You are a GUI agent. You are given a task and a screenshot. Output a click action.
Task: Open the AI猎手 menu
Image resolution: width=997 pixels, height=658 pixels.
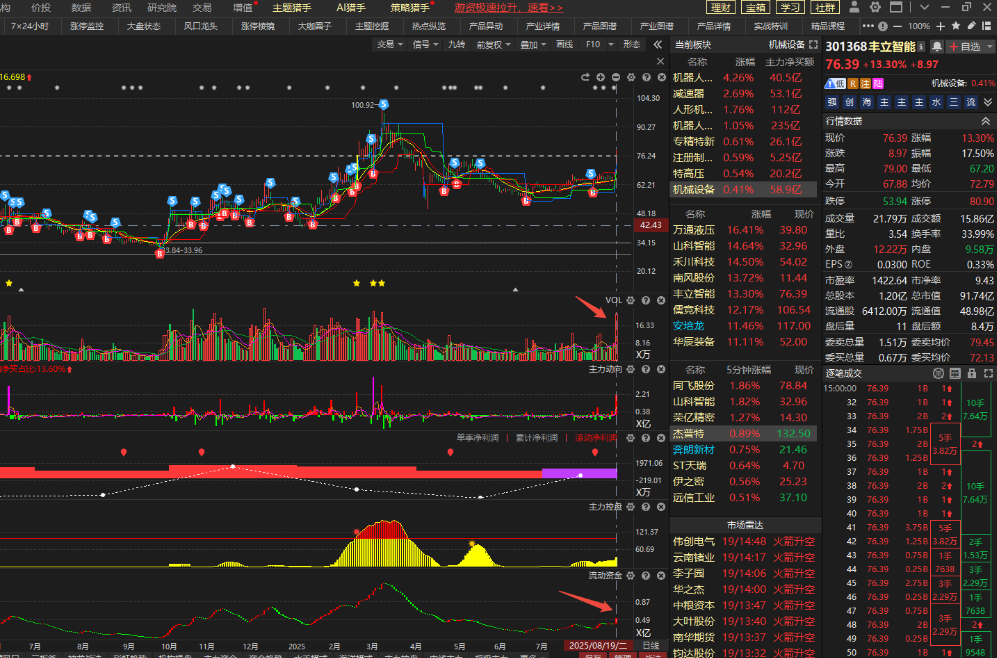pos(351,8)
